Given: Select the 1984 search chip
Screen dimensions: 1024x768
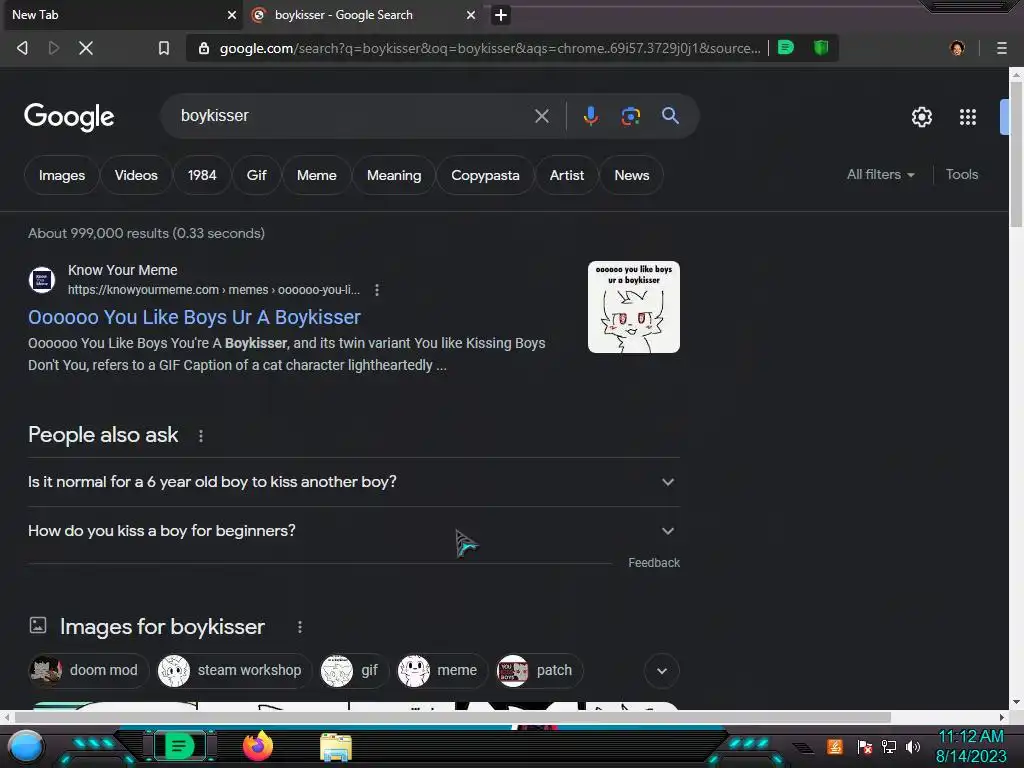Looking at the screenshot, I should [x=202, y=175].
